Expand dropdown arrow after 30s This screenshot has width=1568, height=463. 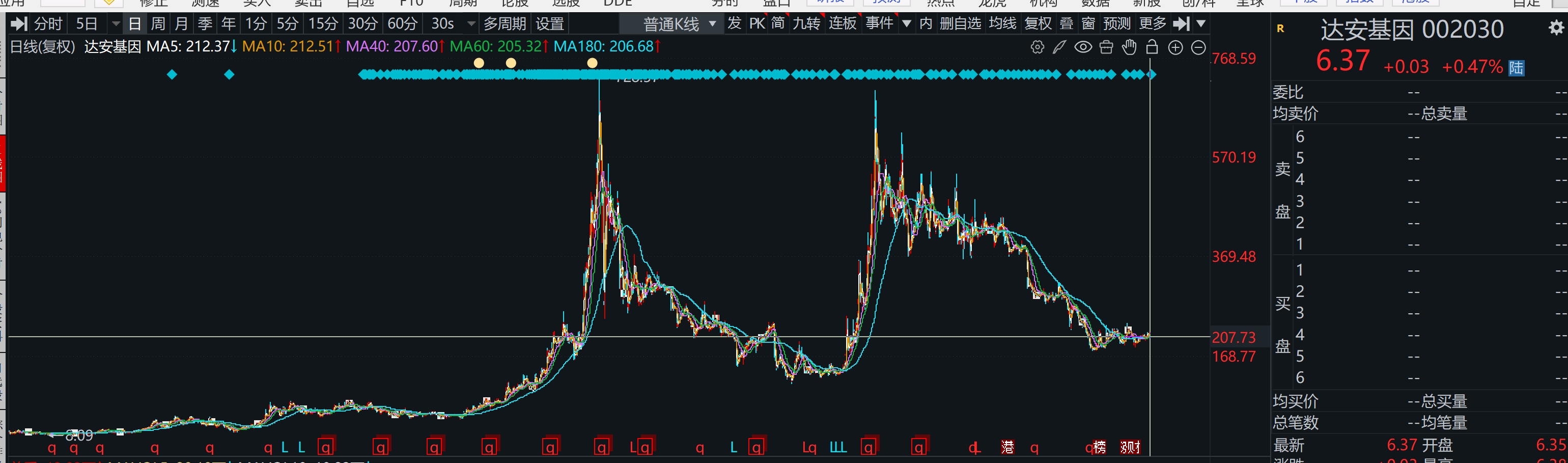[471, 24]
